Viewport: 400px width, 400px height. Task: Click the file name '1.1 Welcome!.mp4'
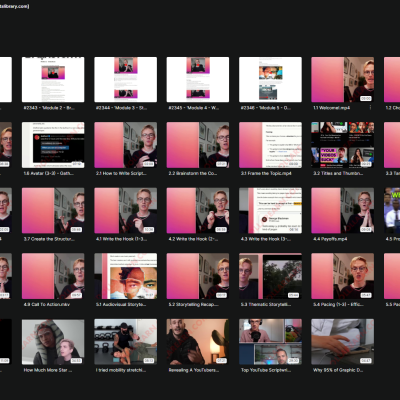tap(331, 108)
